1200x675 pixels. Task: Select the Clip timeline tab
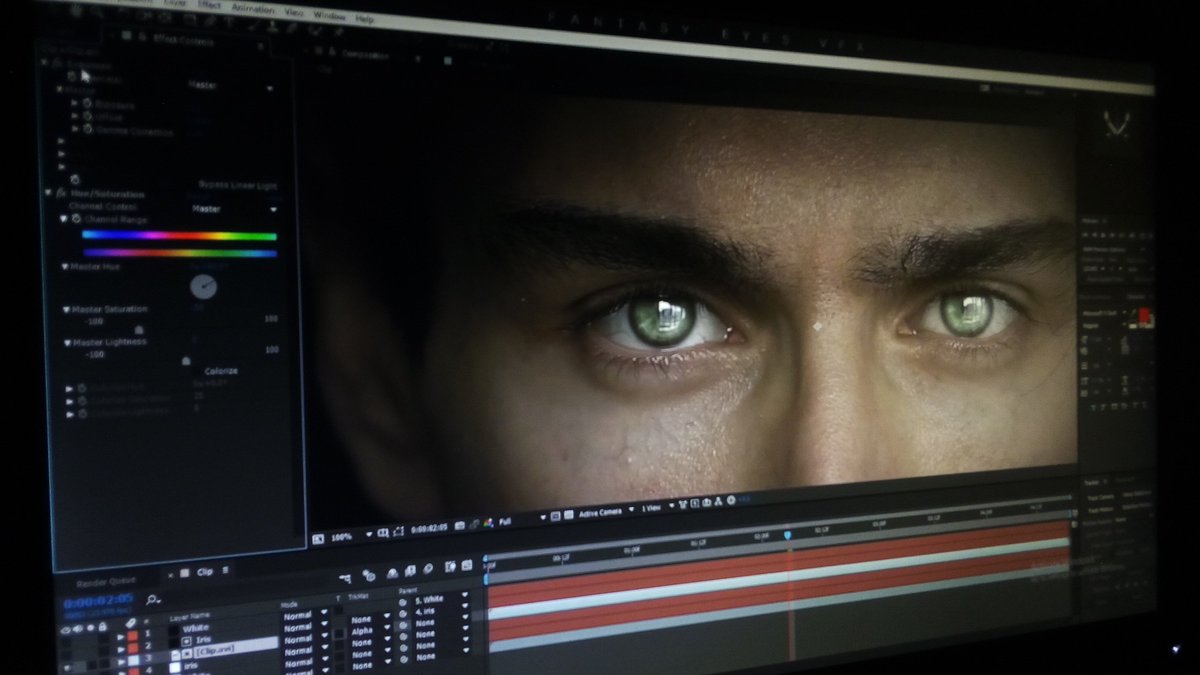tap(205, 572)
